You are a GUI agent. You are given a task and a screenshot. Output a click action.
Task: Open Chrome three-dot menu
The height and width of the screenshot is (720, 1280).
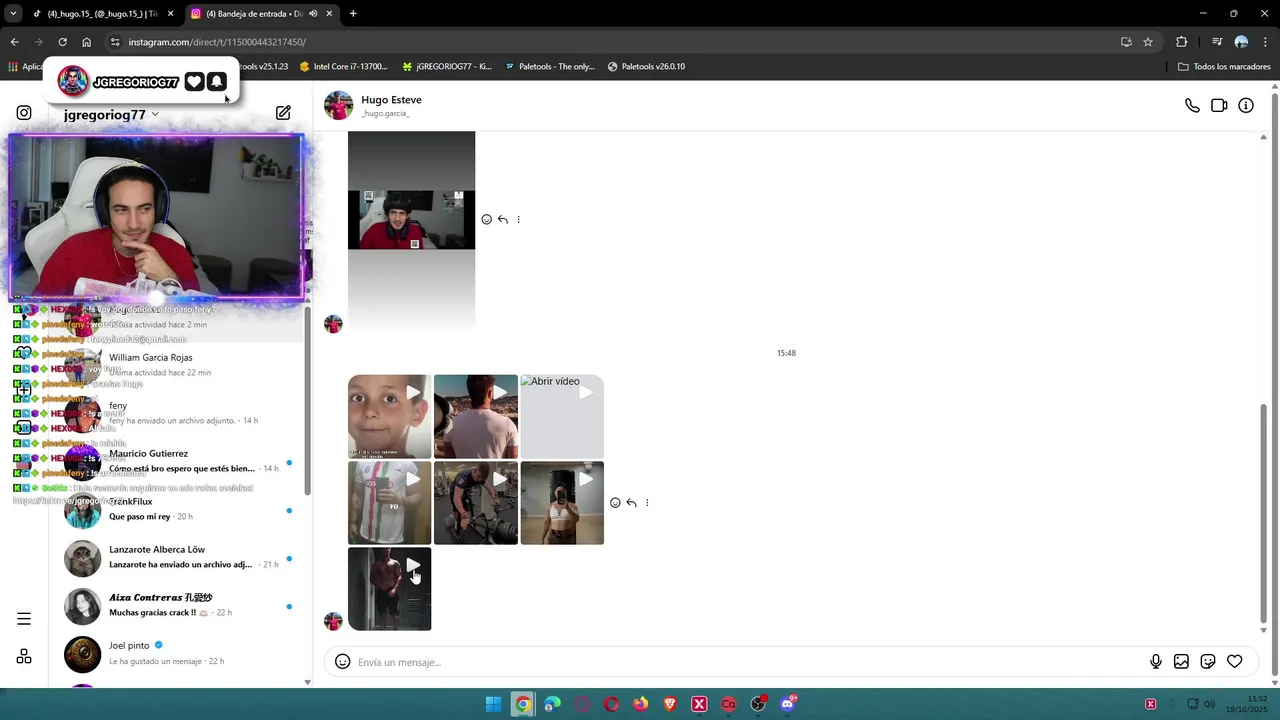click(x=1264, y=42)
